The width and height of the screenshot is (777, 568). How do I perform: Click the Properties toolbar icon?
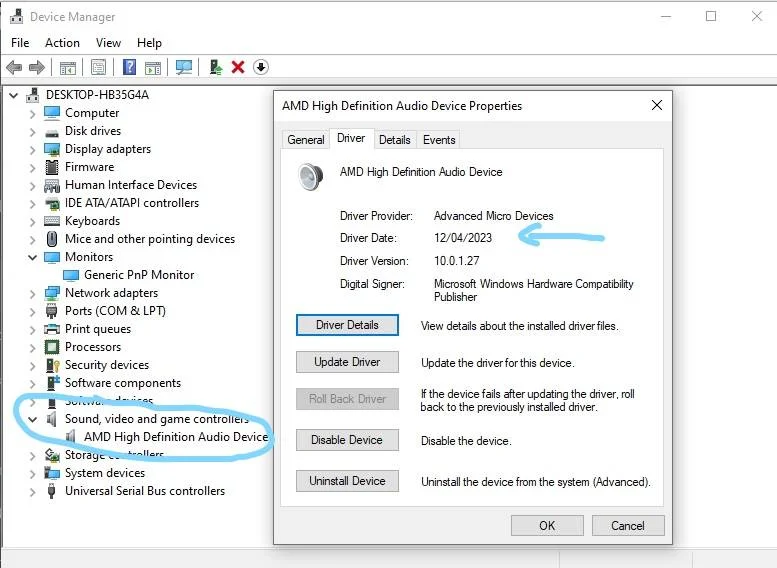click(98, 67)
